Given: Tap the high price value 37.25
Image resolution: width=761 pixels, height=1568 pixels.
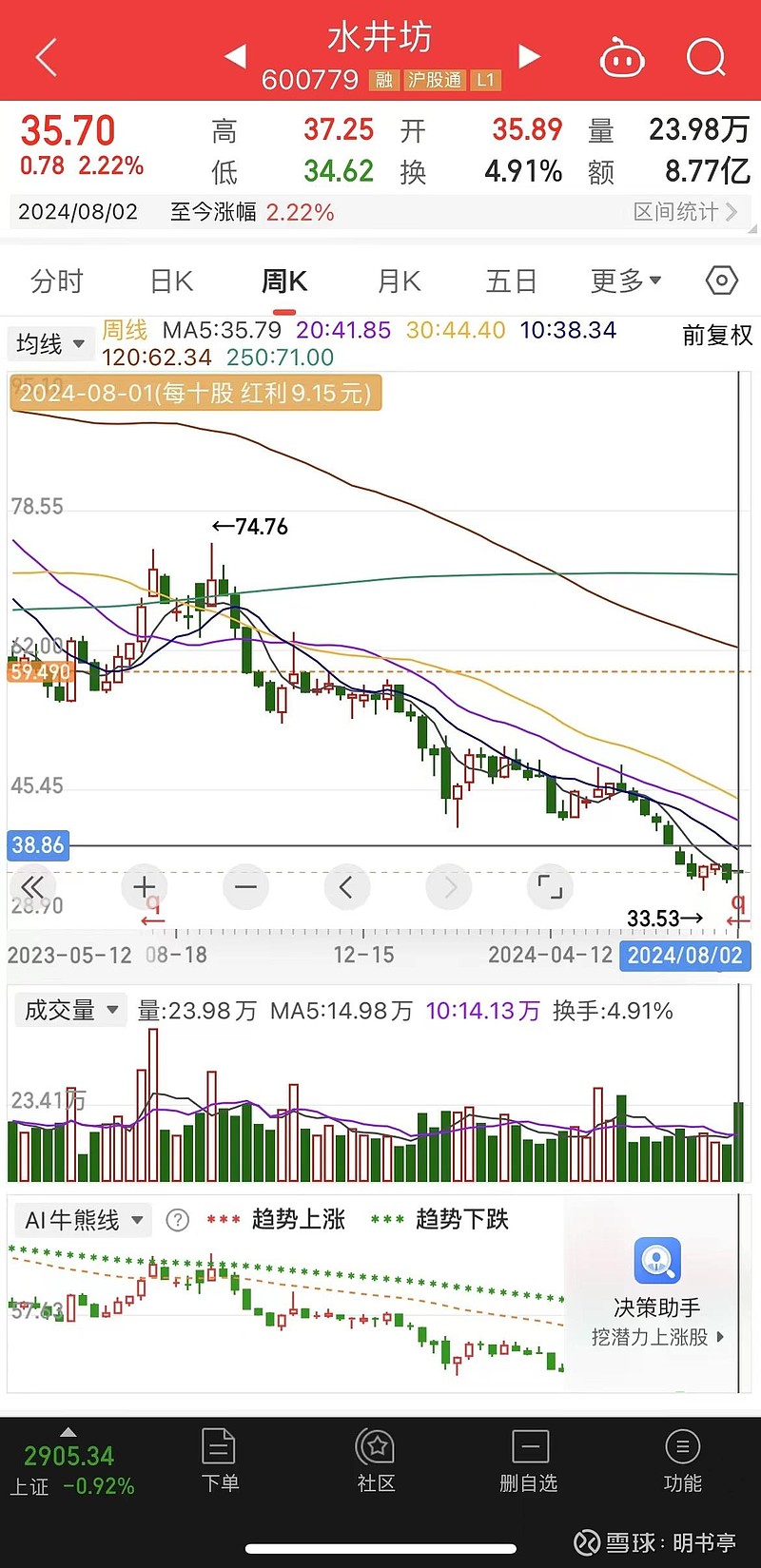Looking at the screenshot, I should (x=339, y=129).
